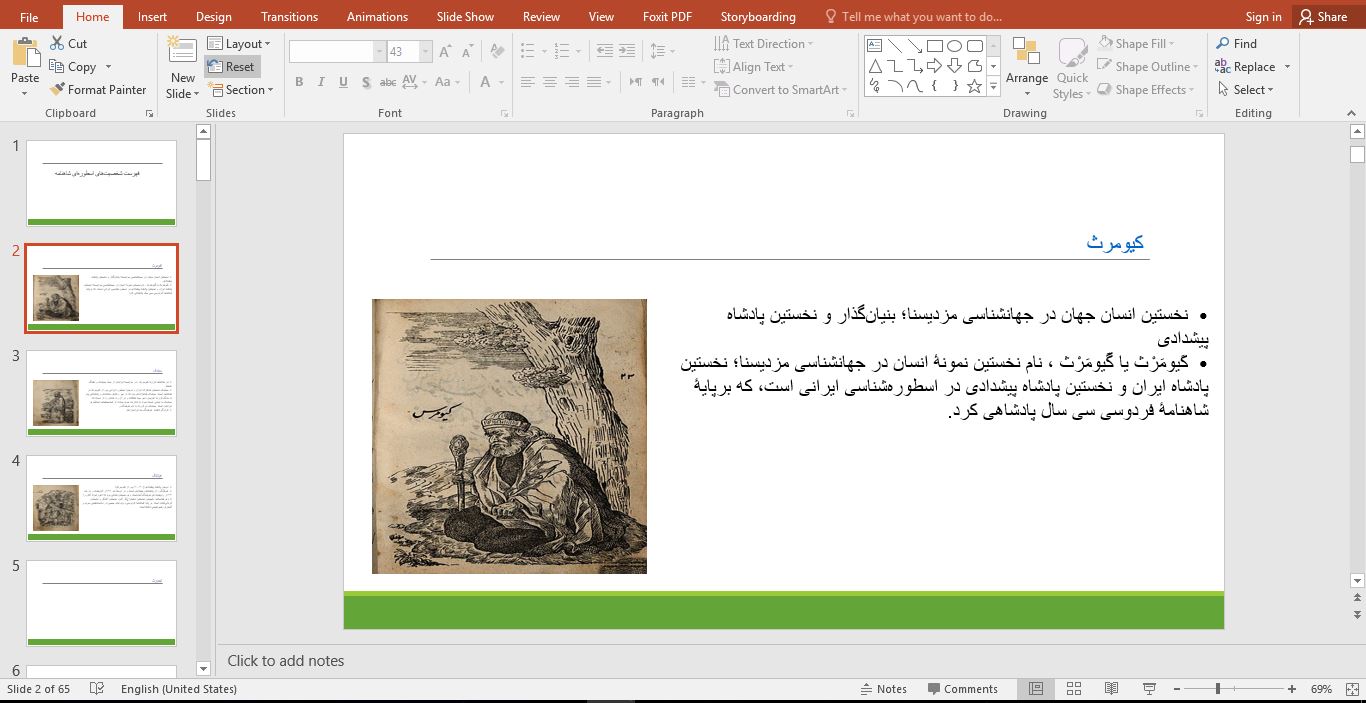Justify paragraph text
The height and width of the screenshot is (703, 1366).
click(594, 83)
